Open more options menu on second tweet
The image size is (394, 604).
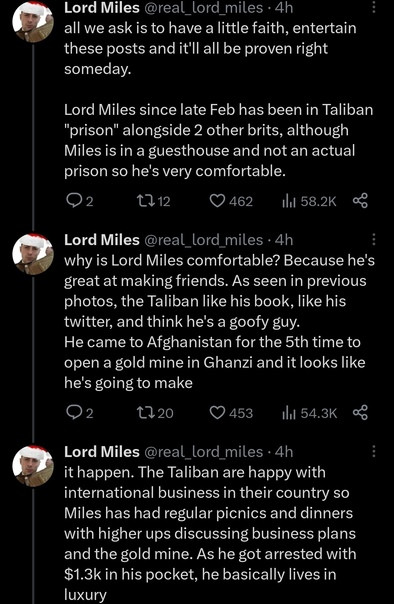pyautogui.click(x=373, y=239)
